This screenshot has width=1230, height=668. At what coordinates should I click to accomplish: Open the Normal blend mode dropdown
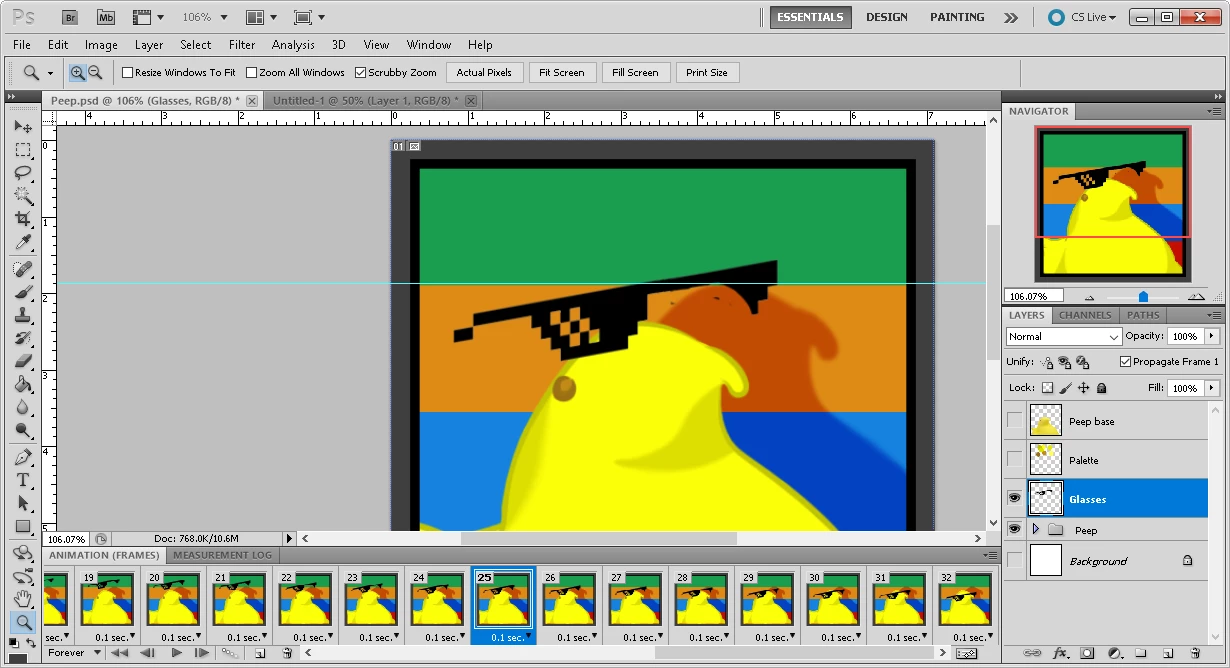tap(1063, 336)
